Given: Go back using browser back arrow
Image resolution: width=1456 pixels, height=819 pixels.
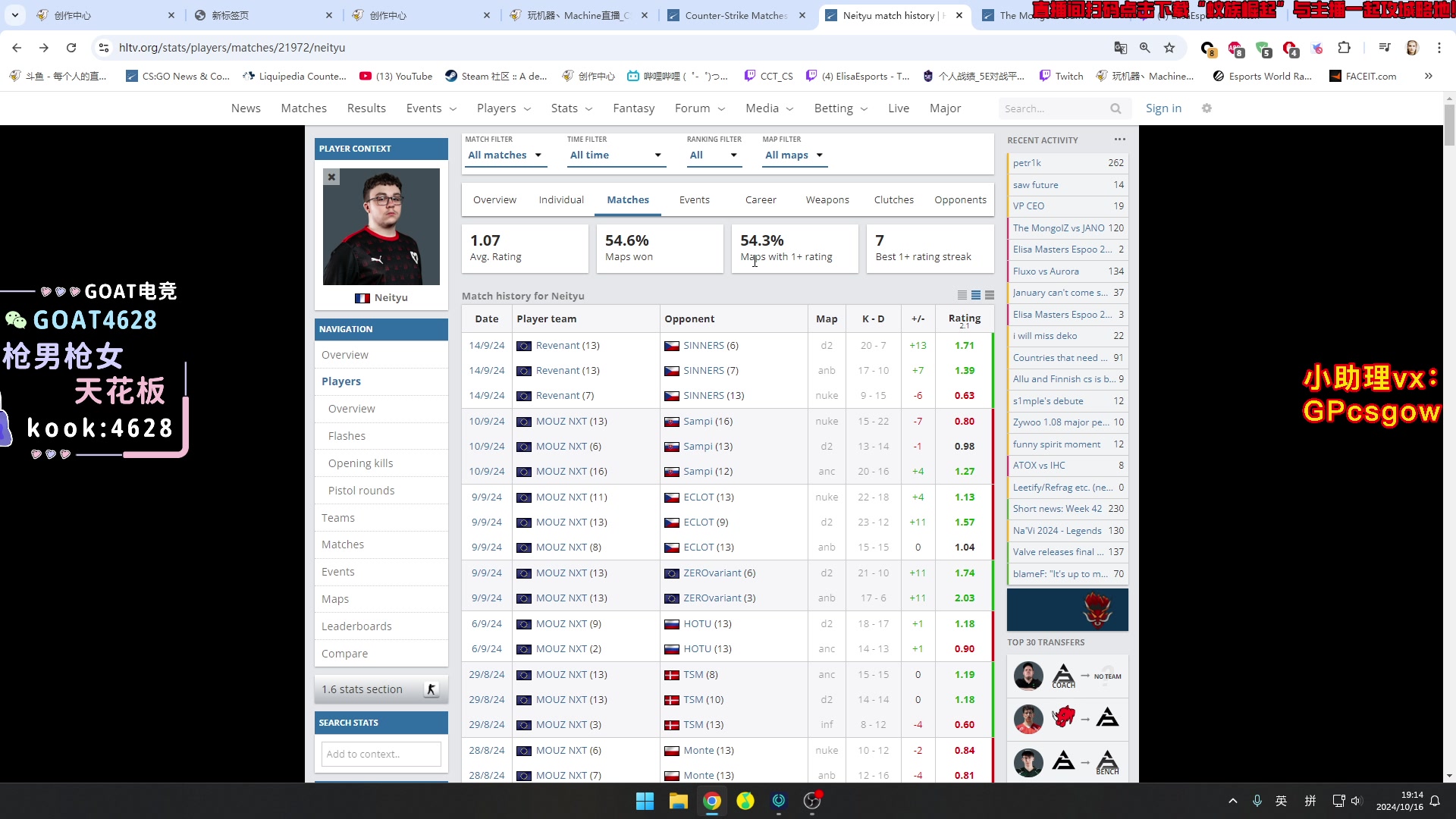Looking at the screenshot, I should click(x=17, y=48).
